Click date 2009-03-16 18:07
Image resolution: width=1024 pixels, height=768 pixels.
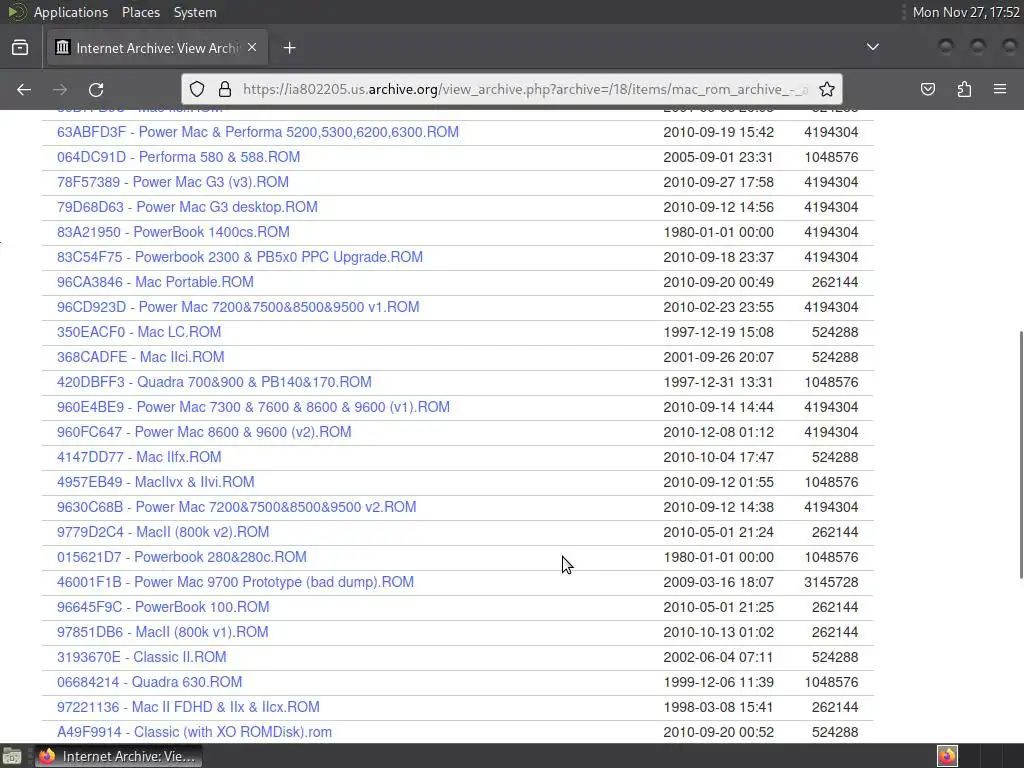[718, 582]
